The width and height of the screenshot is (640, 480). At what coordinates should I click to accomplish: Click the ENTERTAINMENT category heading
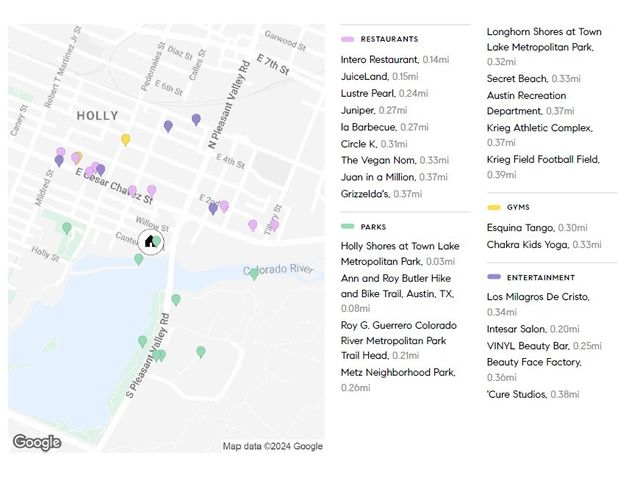(x=541, y=278)
